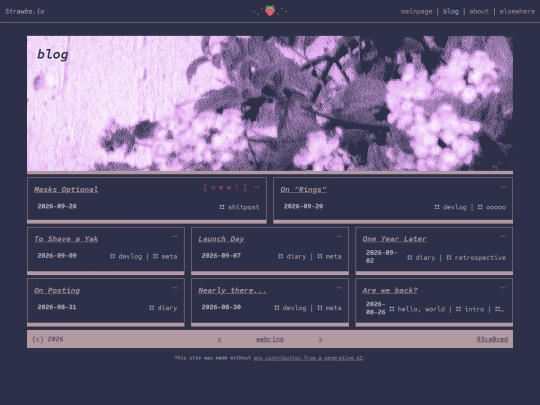Expand the Masks Optional card menu
540x405 pixels.
pos(257,187)
